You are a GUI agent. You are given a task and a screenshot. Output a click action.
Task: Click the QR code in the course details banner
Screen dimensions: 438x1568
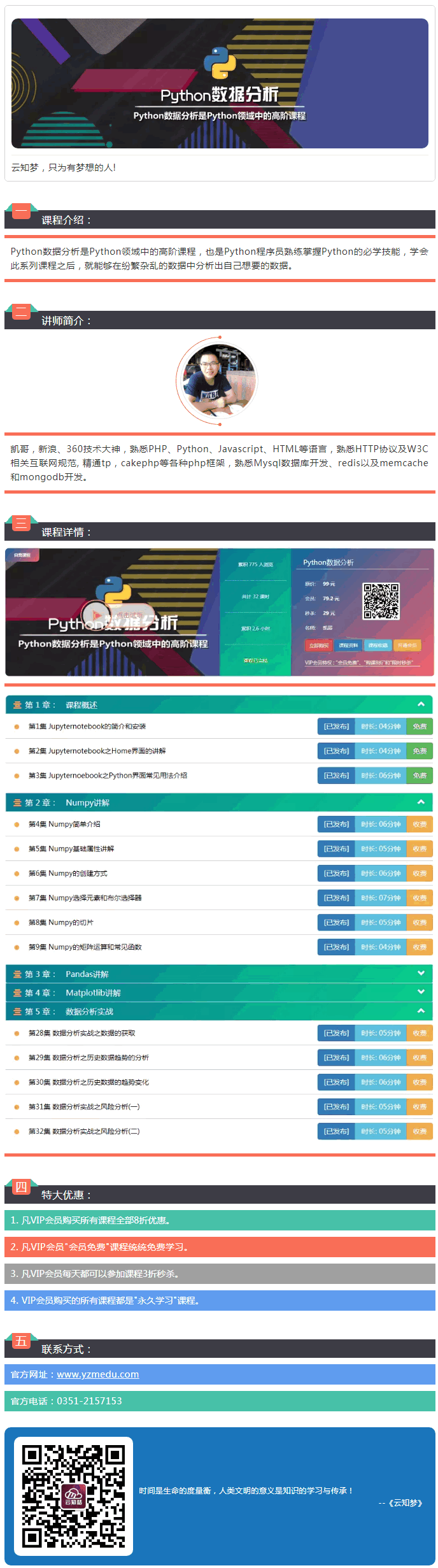pyautogui.click(x=381, y=601)
